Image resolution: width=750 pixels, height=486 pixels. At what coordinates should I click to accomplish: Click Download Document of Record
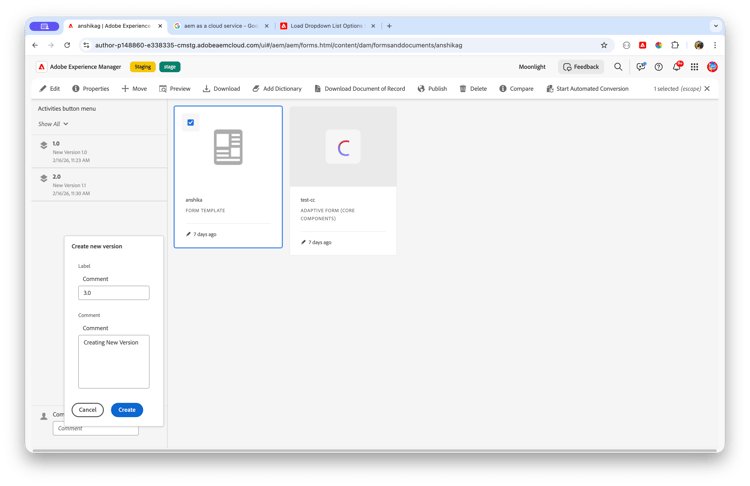[360, 88]
